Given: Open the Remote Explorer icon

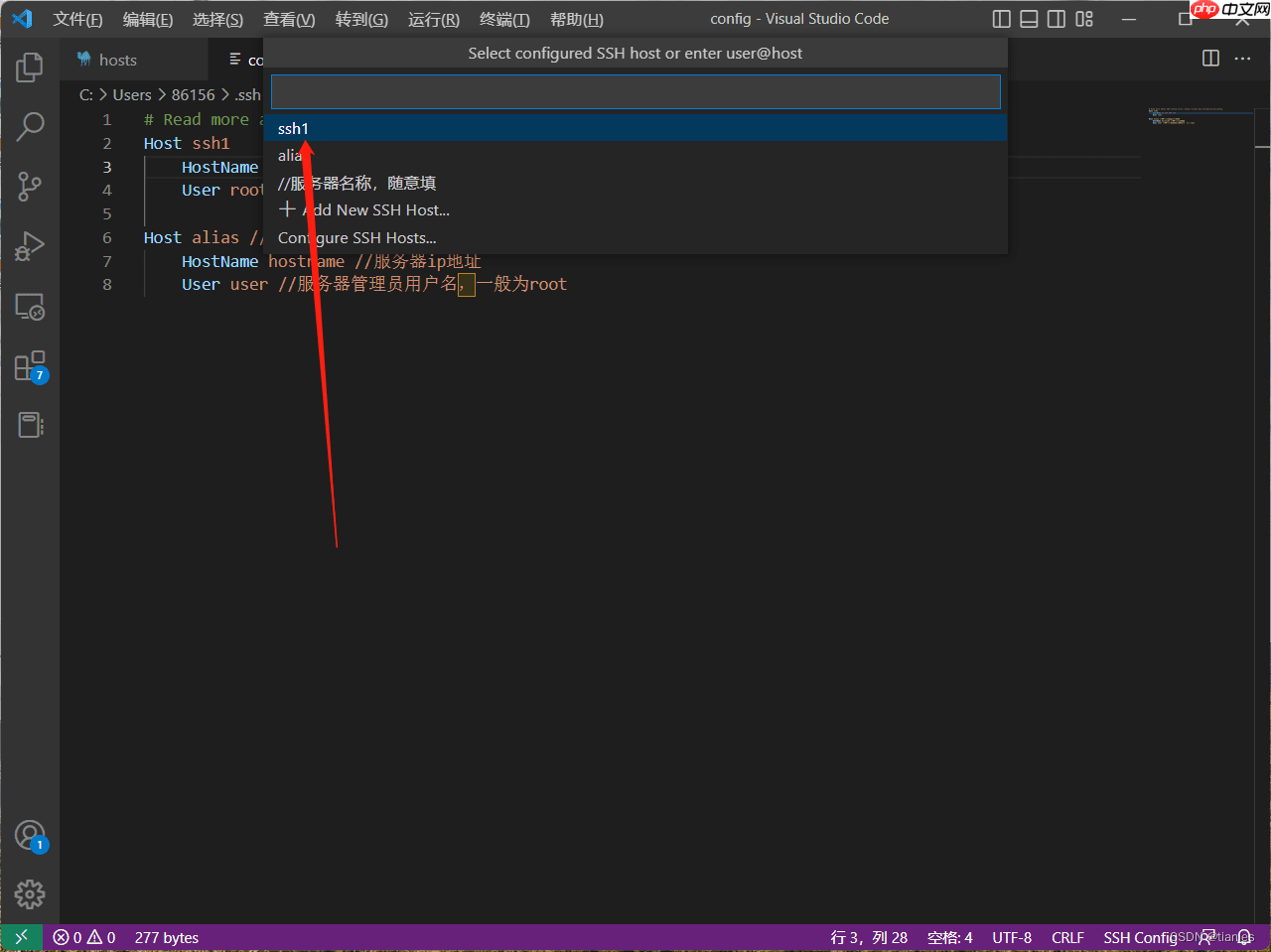Looking at the screenshot, I should coord(30,307).
